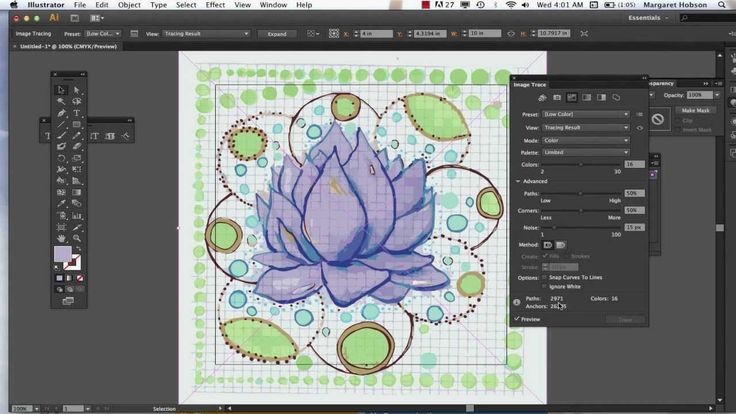Click the Make Mask button
Viewport: 736px width, 414px height.
point(695,110)
